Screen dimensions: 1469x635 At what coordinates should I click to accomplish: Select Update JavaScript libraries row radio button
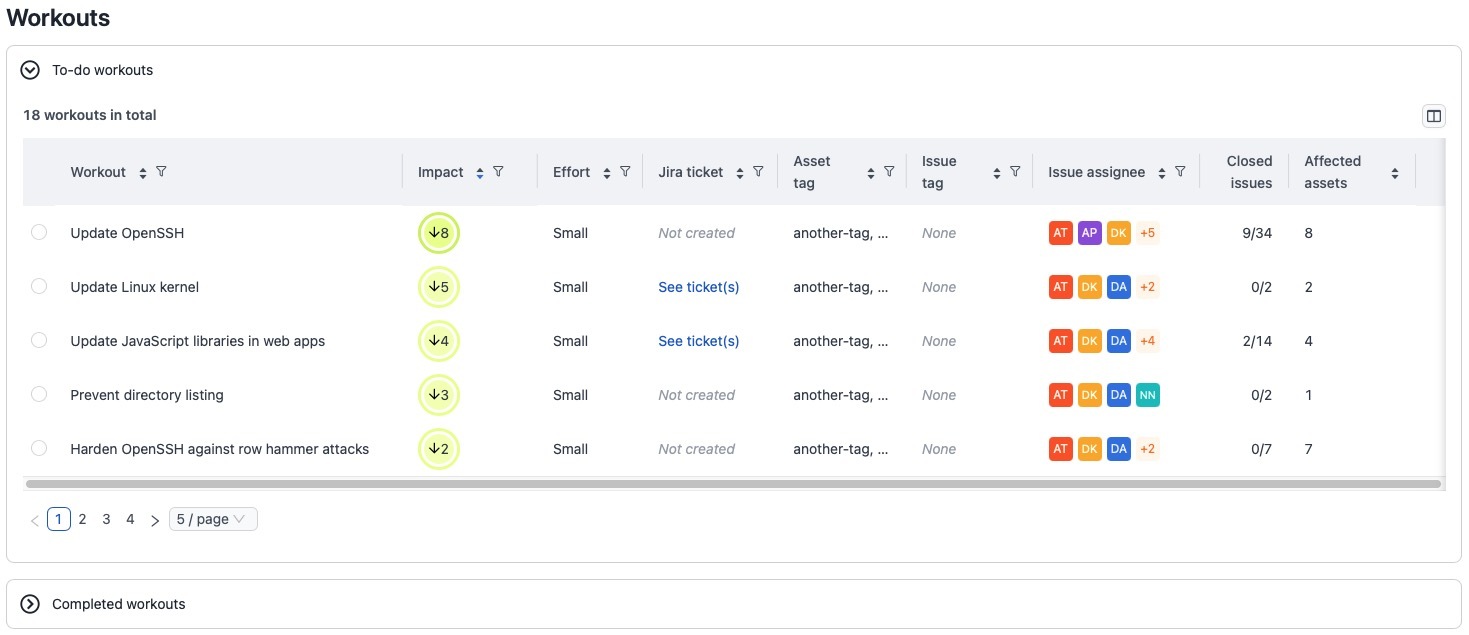pos(39,340)
